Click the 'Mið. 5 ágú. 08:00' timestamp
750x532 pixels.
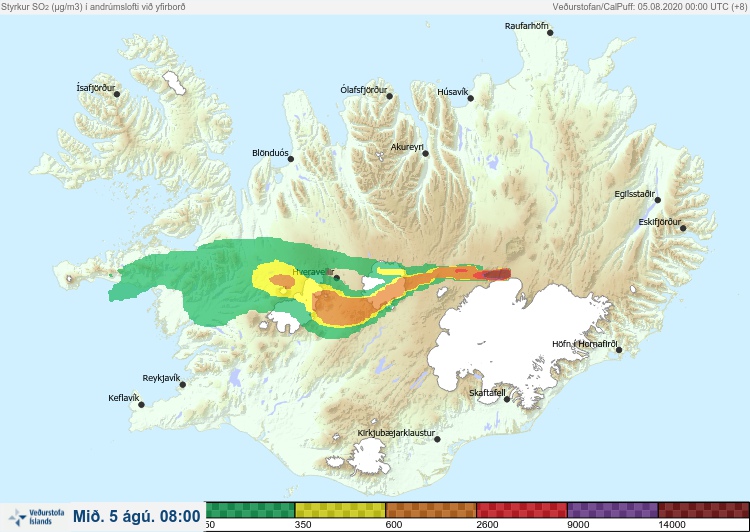click(137, 517)
